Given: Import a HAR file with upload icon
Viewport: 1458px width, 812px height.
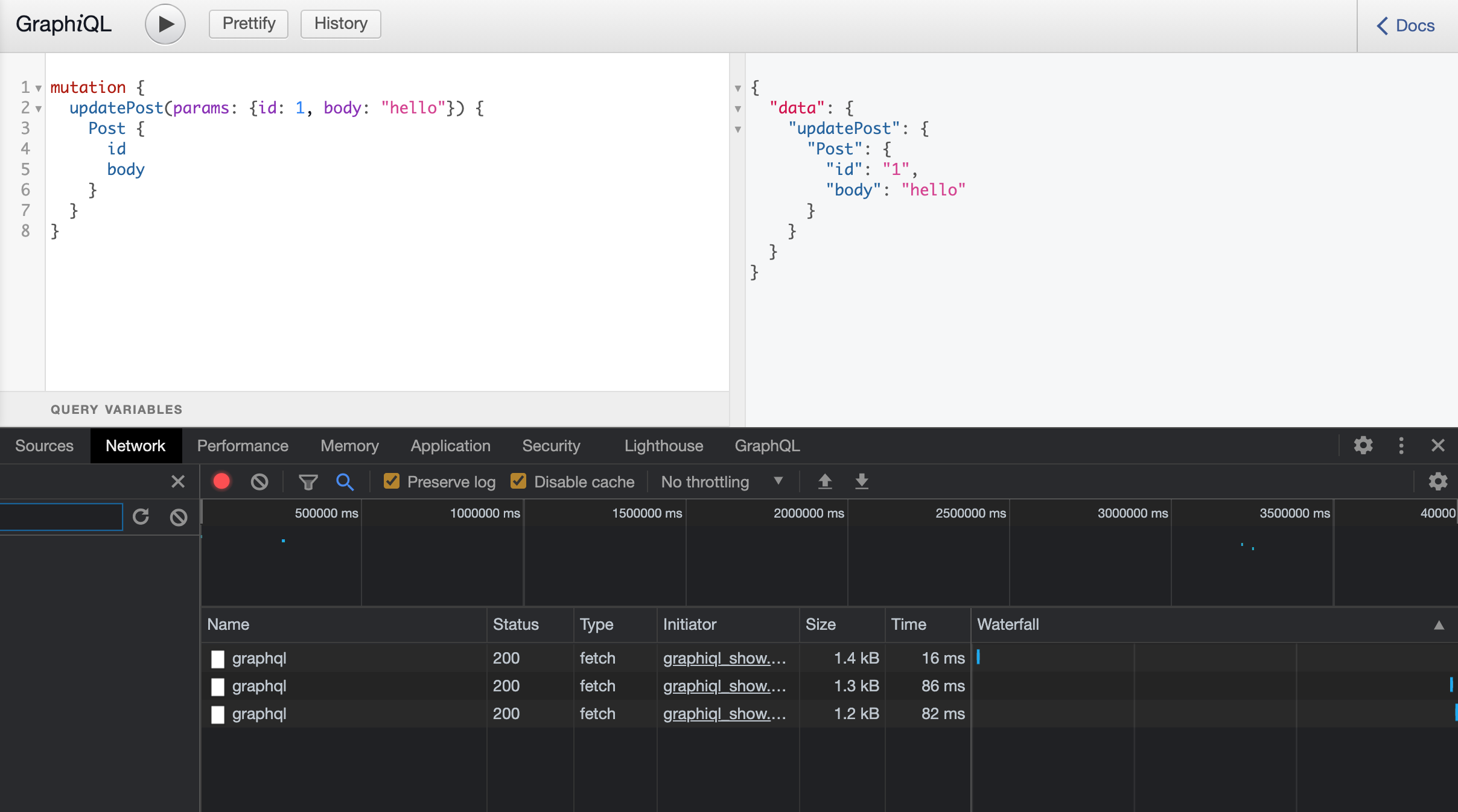Looking at the screenshot, I should (x=825, y=481).
